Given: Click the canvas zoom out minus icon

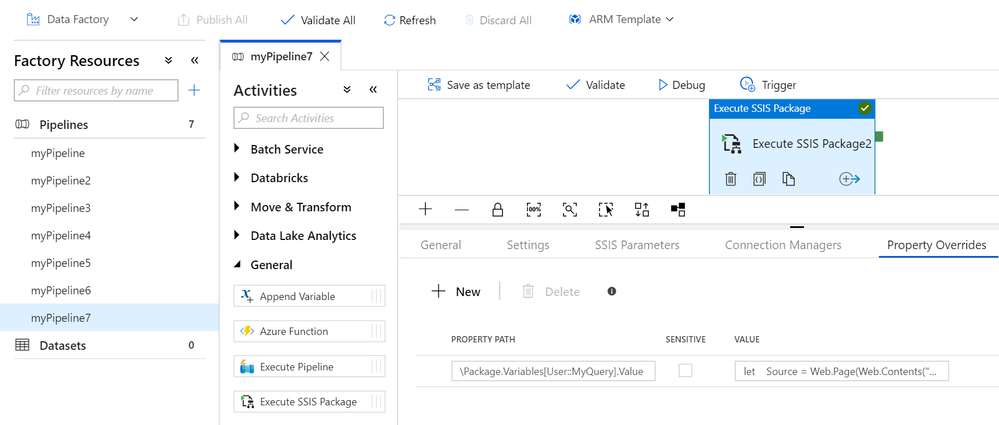Looking at the screenshot, I should click(462, 209).
